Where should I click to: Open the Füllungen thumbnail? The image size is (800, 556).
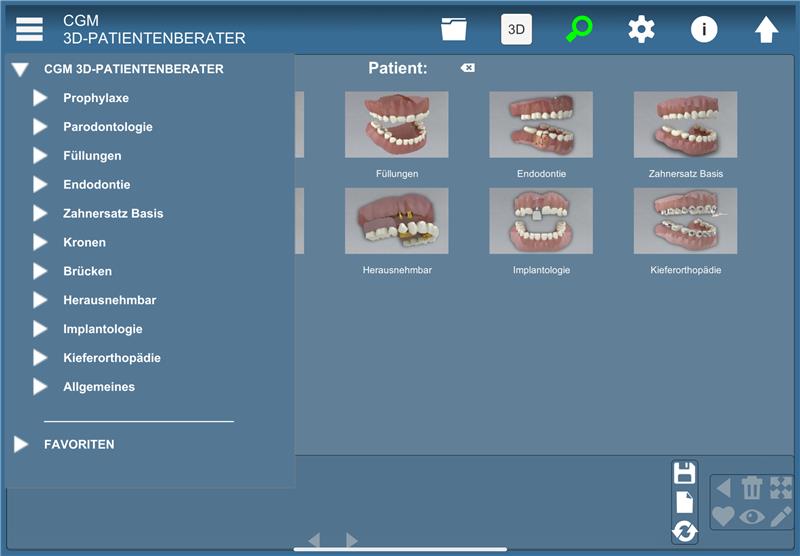pos(396,124)
